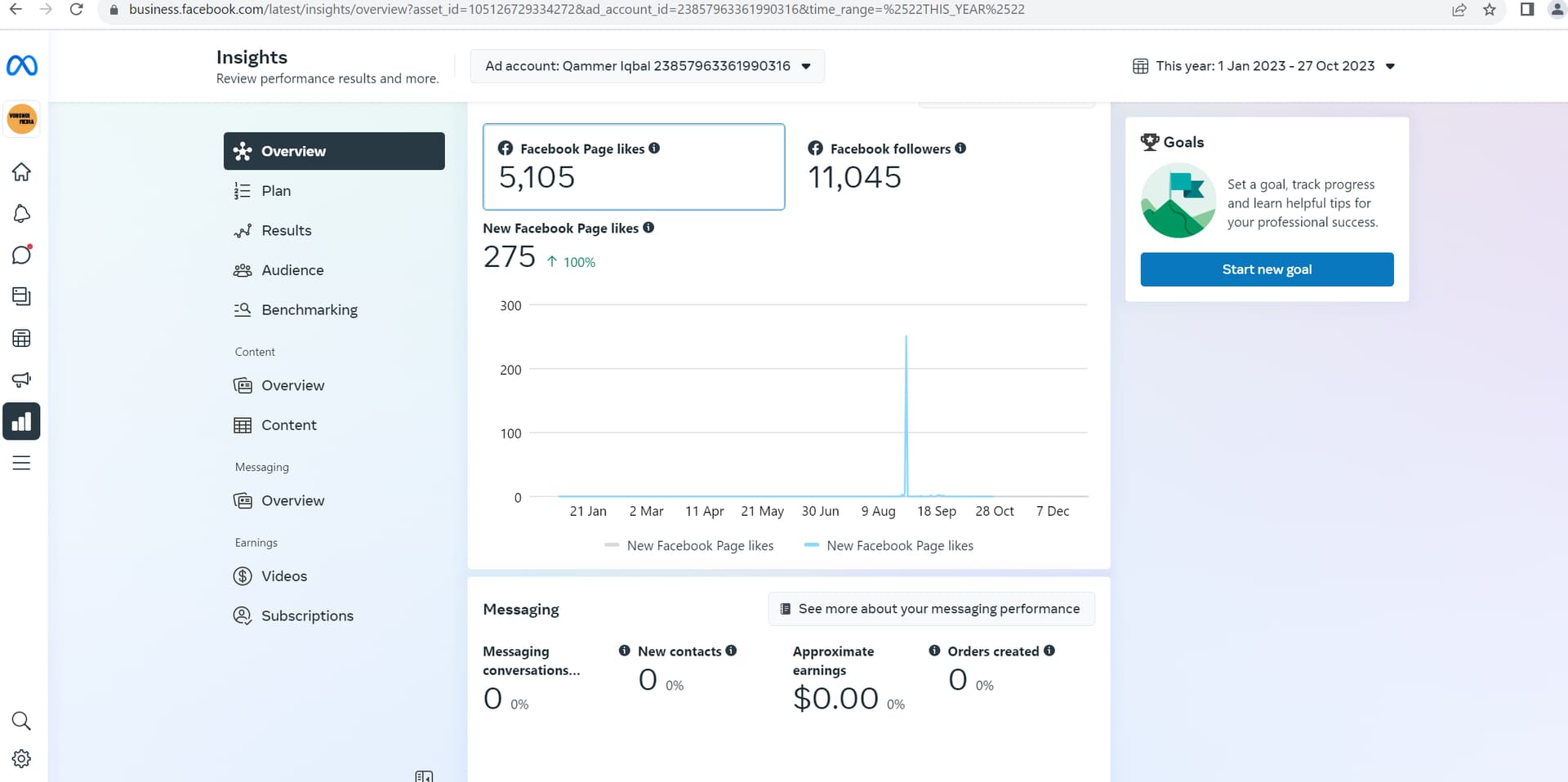1568x782 pixels.
Task: Bookmark this page with star icon
Action: (x=1490, y=10)
